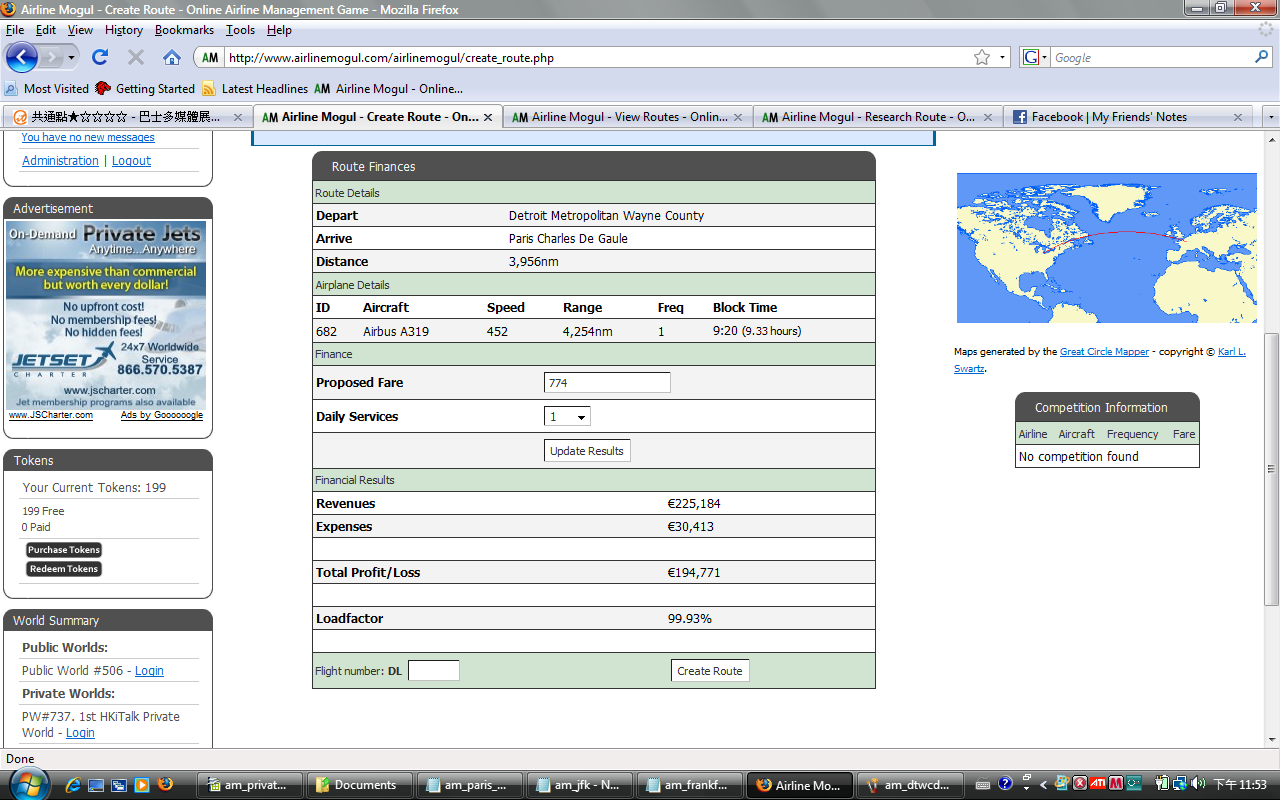Screen dimensions: 1280x800
Task: Open the View menu
Action: click(80, 30)
